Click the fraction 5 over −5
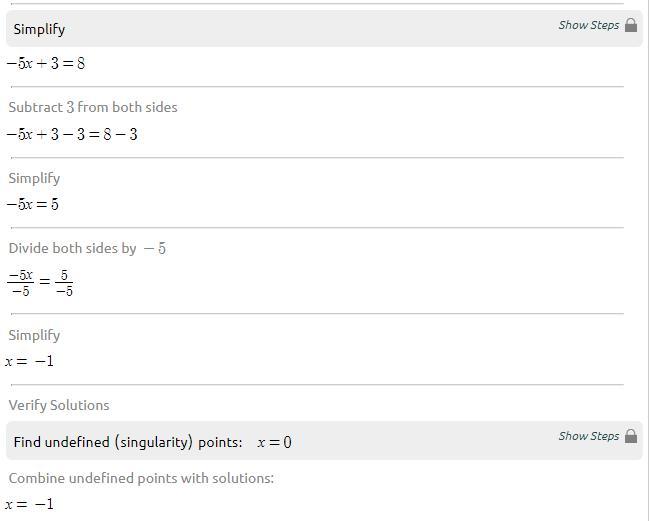Image resolution: width=649 pixels, height=521 pixels. pyautogui.click(x=63, y=283)
